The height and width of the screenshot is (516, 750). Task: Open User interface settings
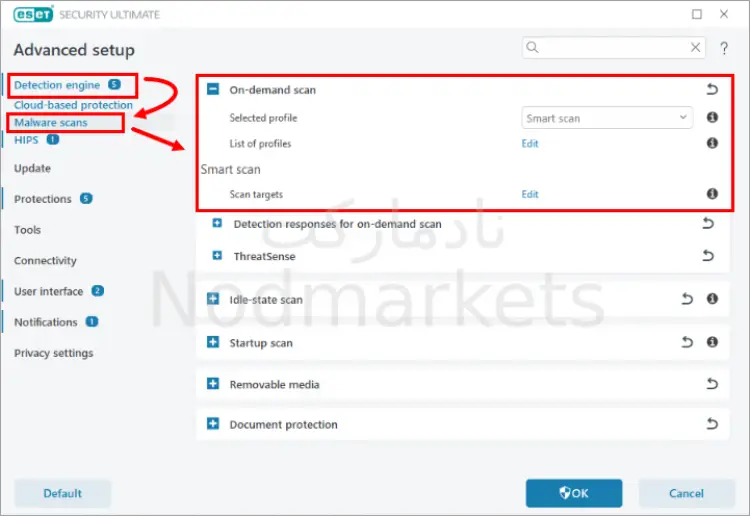(x=48, y=291)
